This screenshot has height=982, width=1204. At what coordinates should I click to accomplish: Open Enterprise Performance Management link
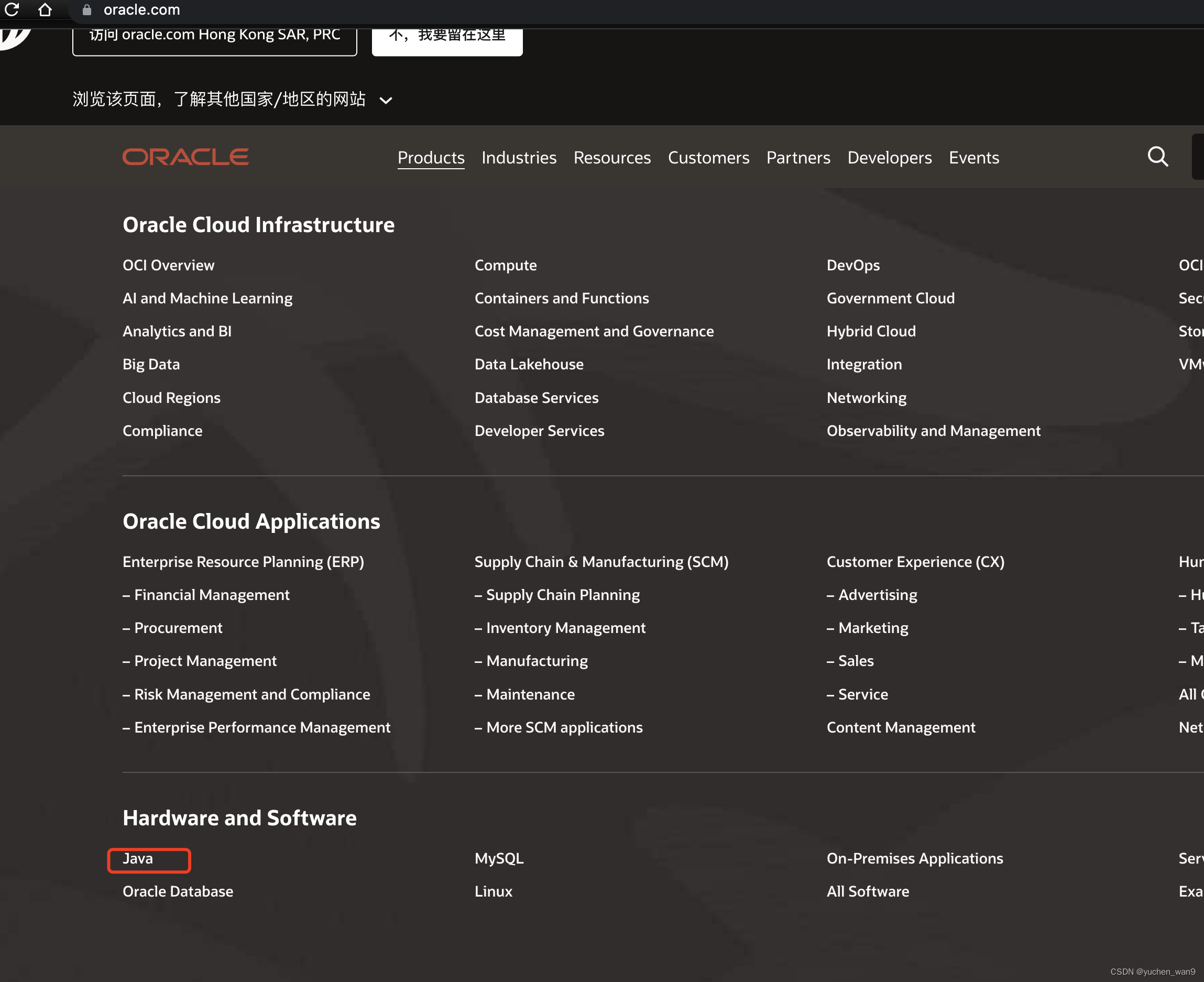click(x=262, y=727)
